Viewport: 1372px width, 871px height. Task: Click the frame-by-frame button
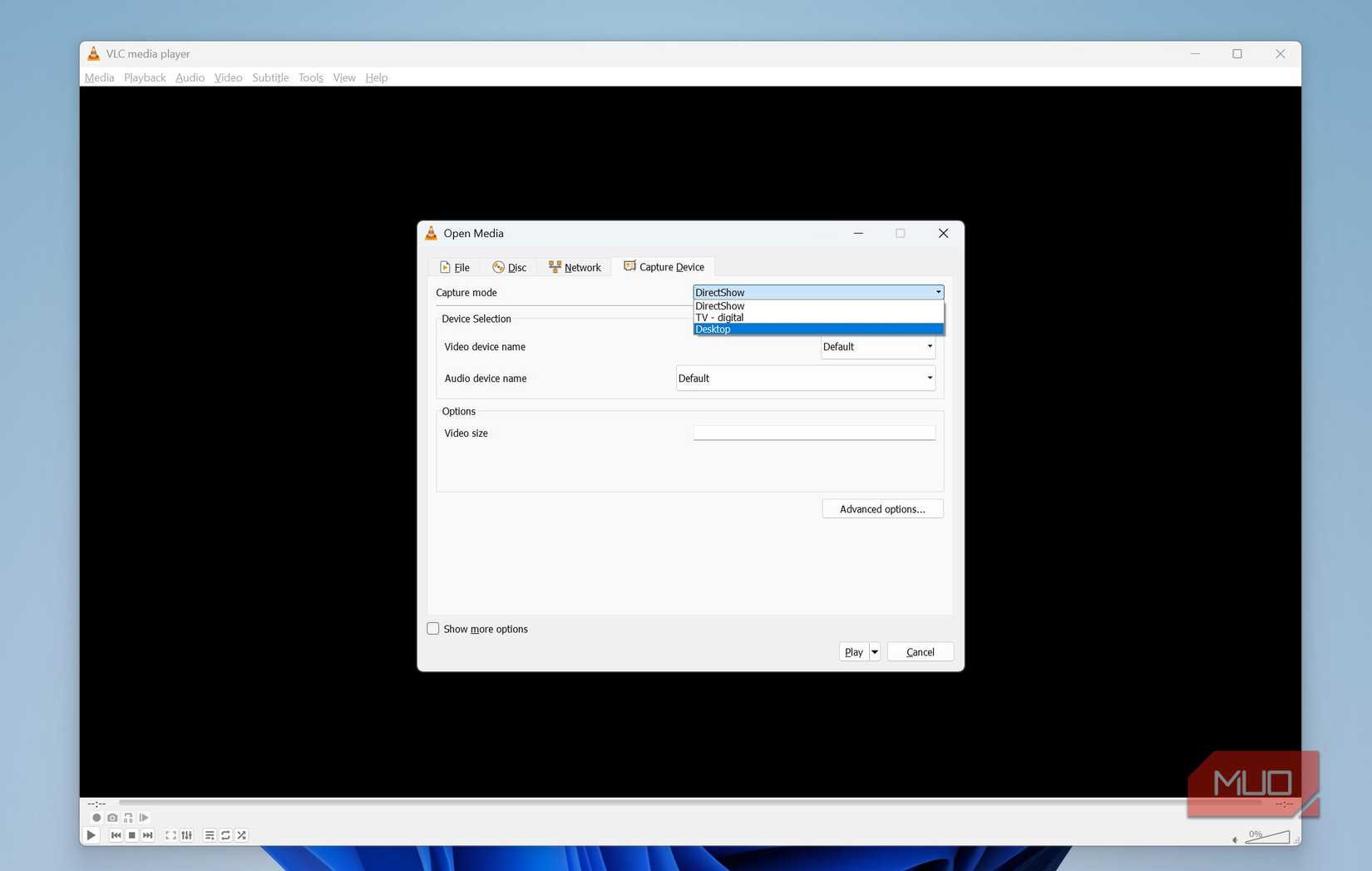pos(144,818)
